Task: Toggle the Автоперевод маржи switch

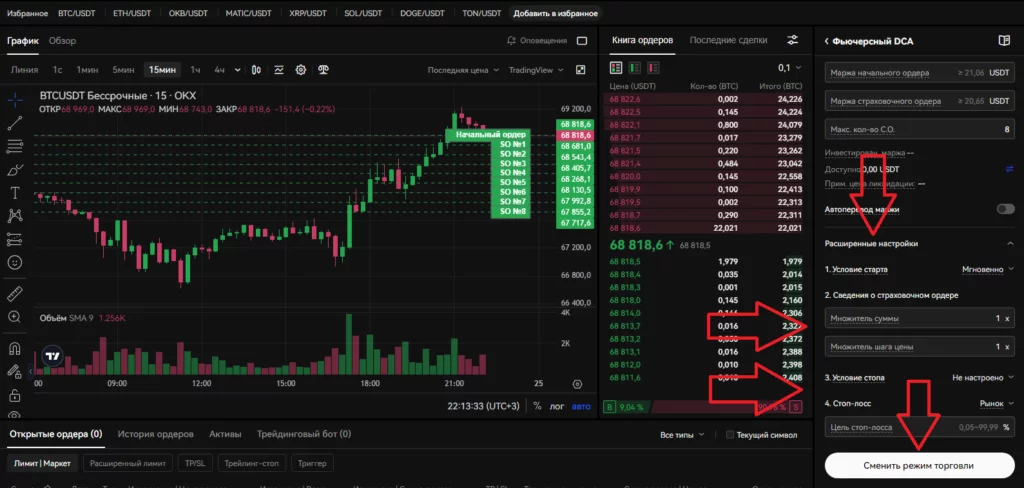Action: tap(1004, 210)
